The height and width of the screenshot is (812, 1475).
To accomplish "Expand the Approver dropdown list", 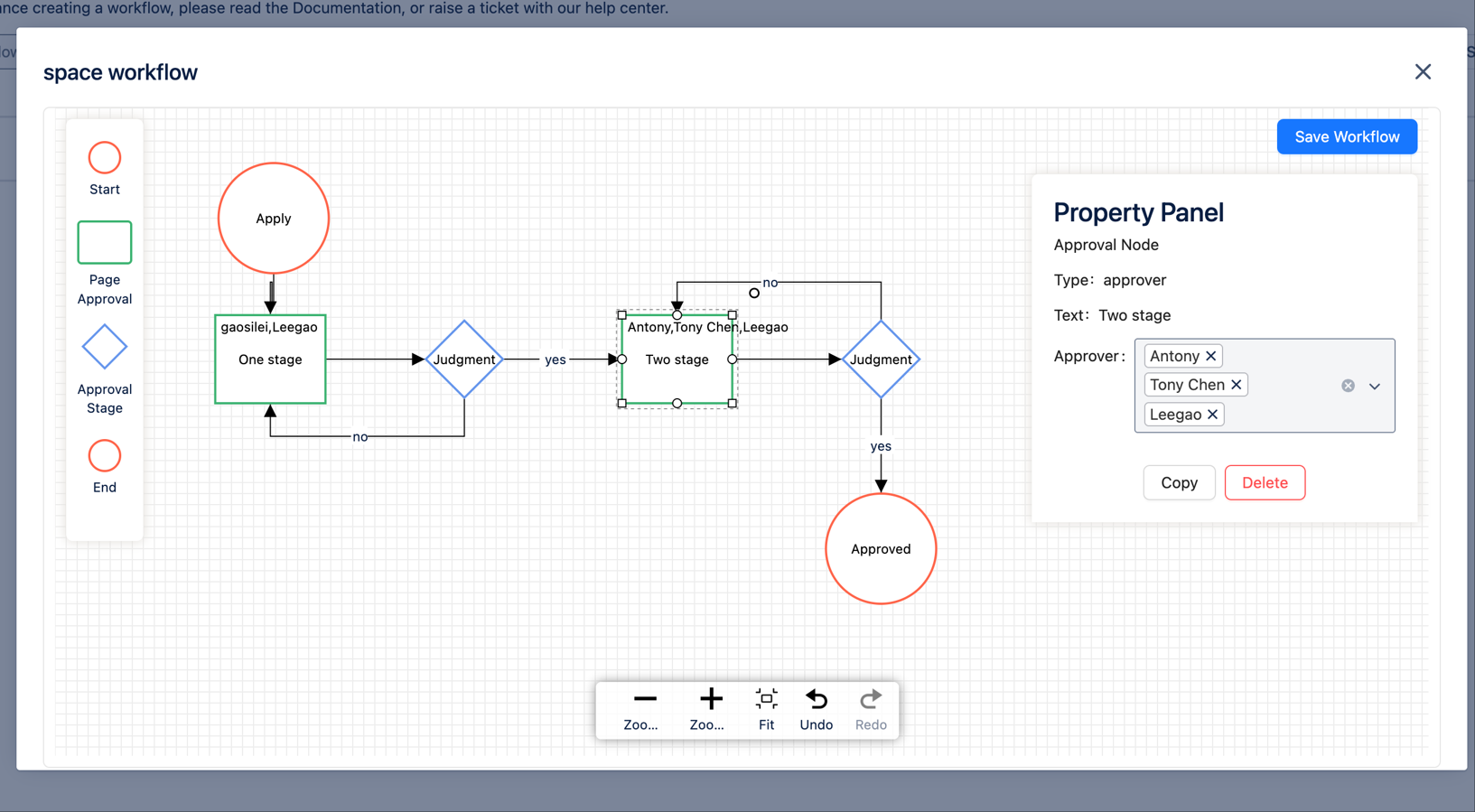I will pyautogui.click(x=1375, y=386).
